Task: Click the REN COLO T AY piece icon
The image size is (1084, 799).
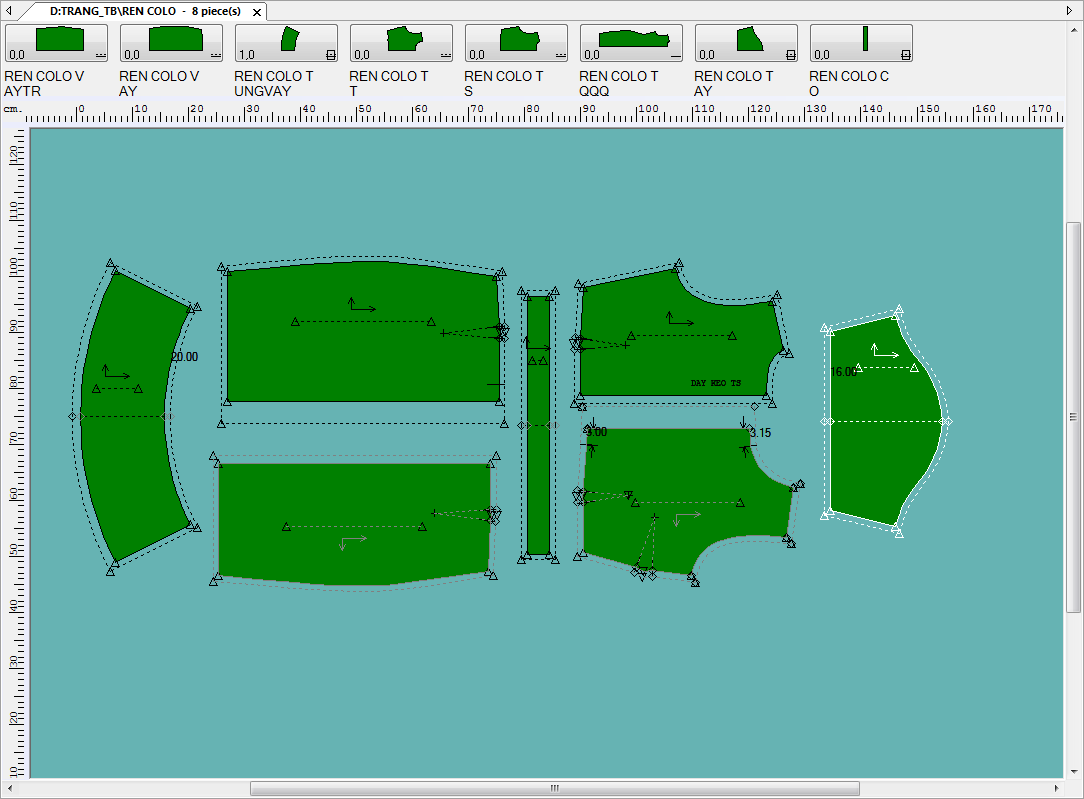Action: point(746,43)
